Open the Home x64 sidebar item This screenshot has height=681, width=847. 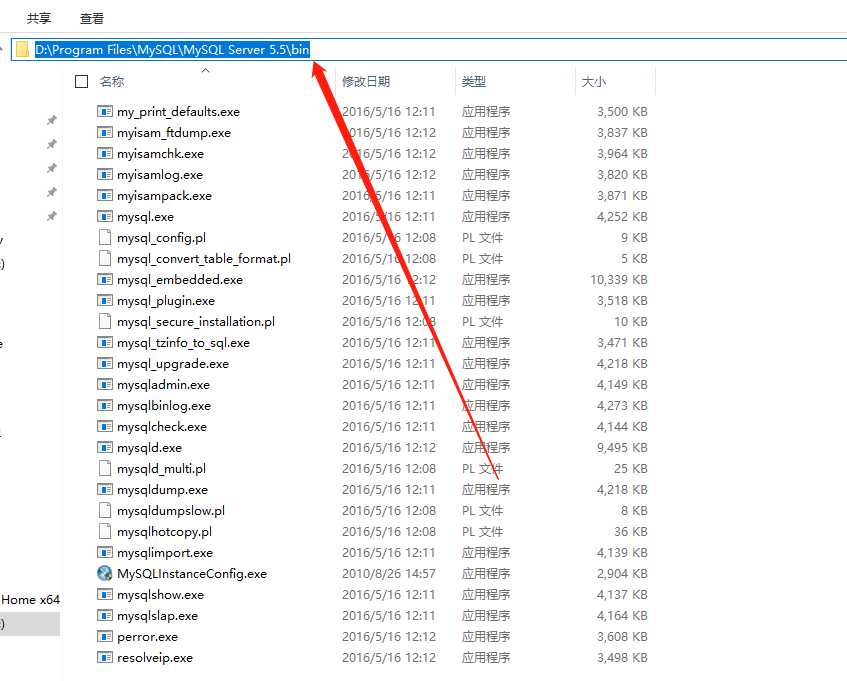click(30, 599)
